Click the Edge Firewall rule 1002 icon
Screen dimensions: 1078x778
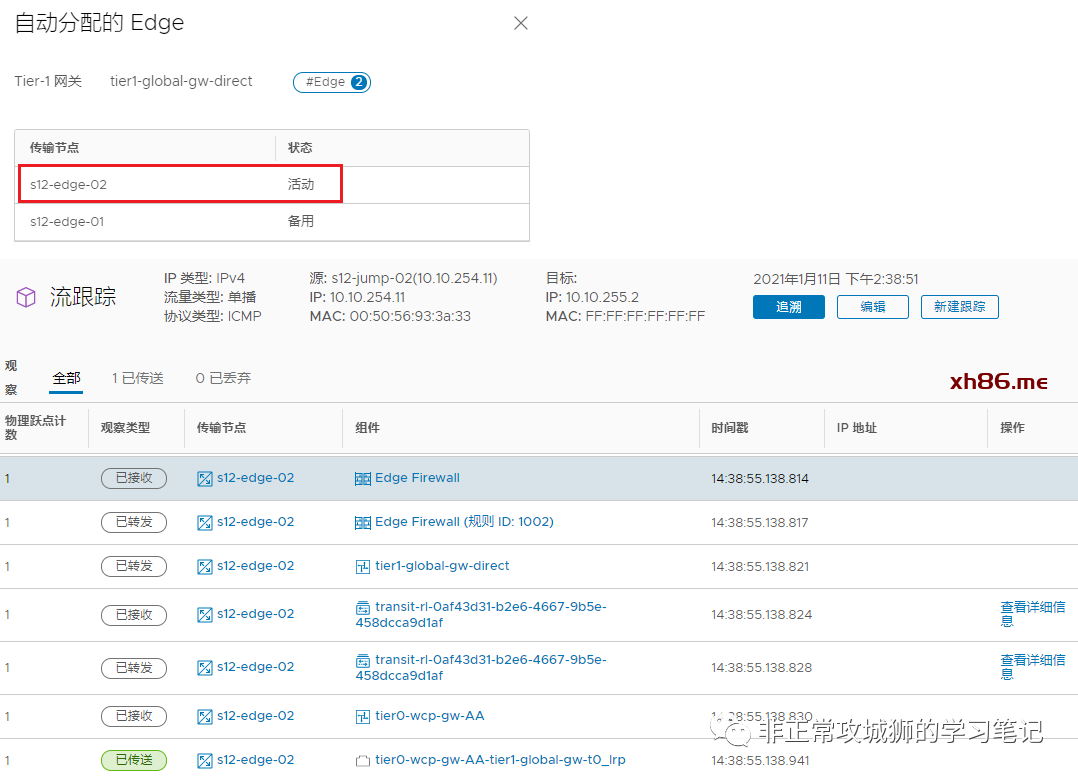(363, 523)
